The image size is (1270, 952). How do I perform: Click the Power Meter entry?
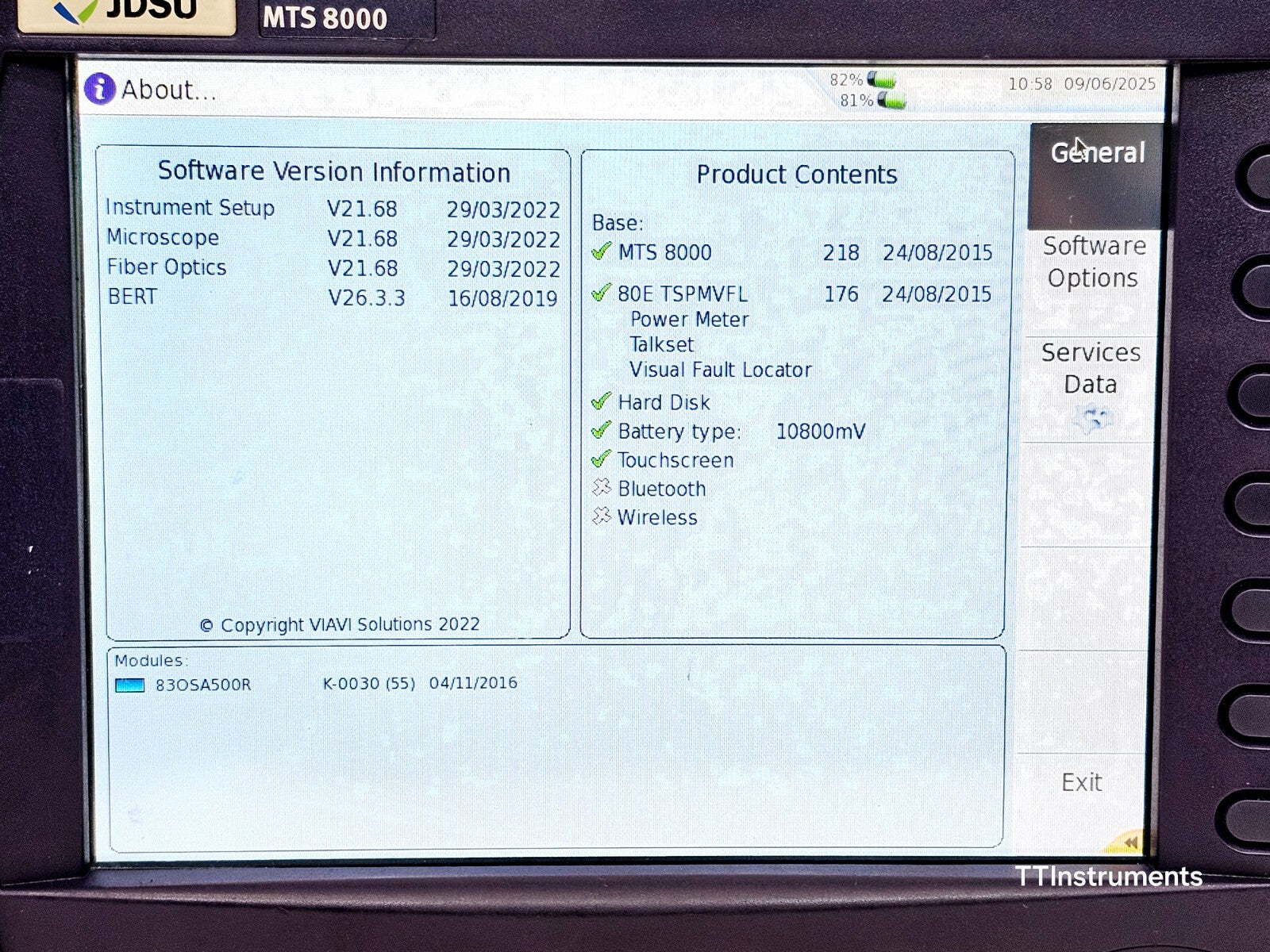tap(690, 319)
